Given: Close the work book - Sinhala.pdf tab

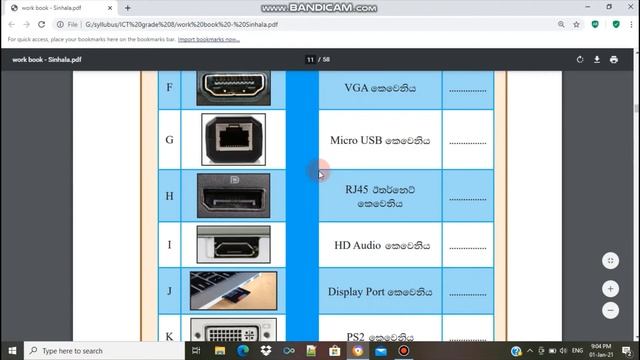Looking at the screenshot, I should (110, 8).
